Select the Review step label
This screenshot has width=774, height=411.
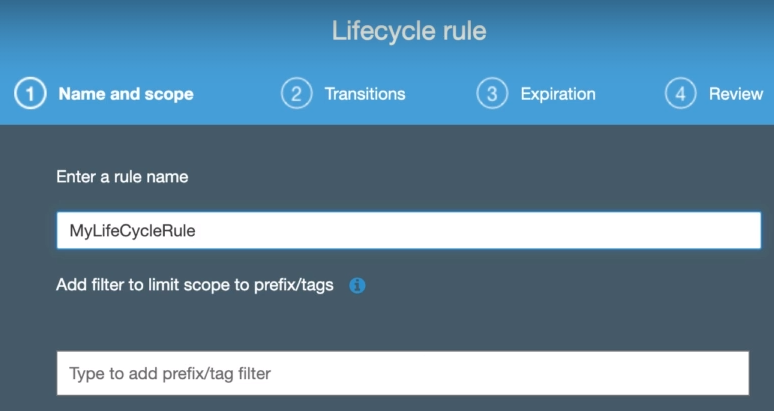point(736,94)
